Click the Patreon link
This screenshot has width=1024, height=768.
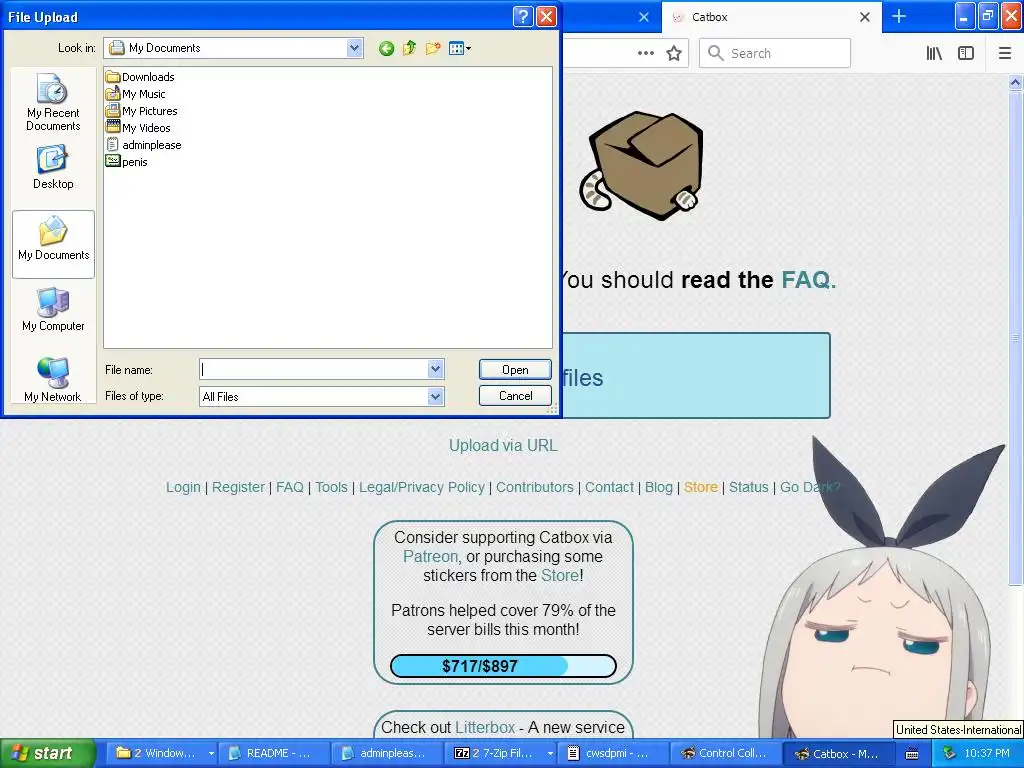(x=431, y=556)
